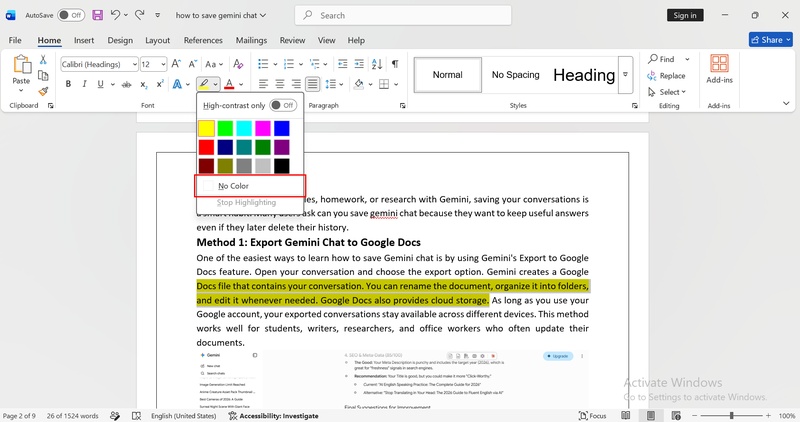Pick the bright green highlight swatch
Image resolution: width=800 pixels, height=422 pixels.
(x=225, y=128)
